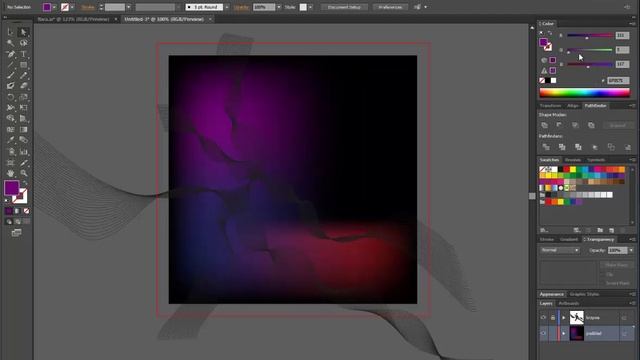Select the Type tool
The width and height of the screenshot is (640, 360).
point(23,54)
